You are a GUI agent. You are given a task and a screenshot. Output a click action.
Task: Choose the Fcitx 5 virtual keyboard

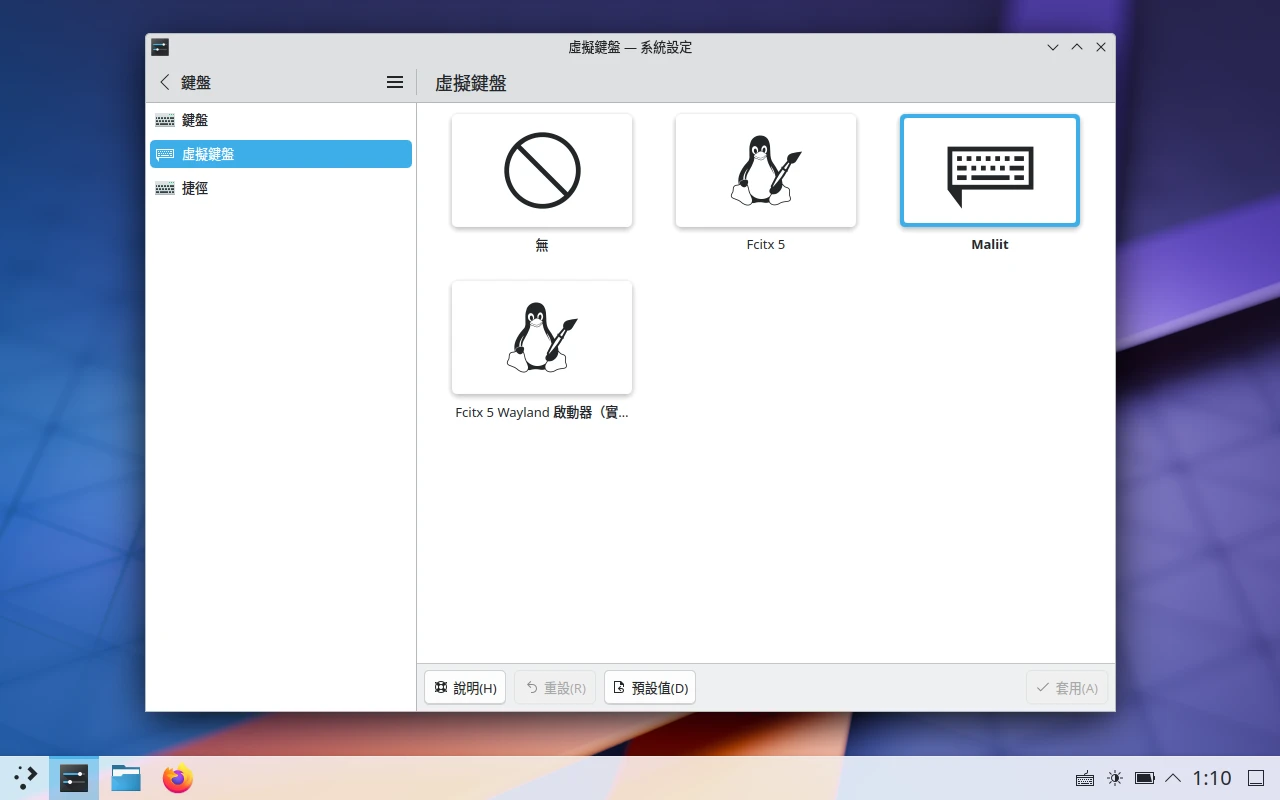[765, 171]
